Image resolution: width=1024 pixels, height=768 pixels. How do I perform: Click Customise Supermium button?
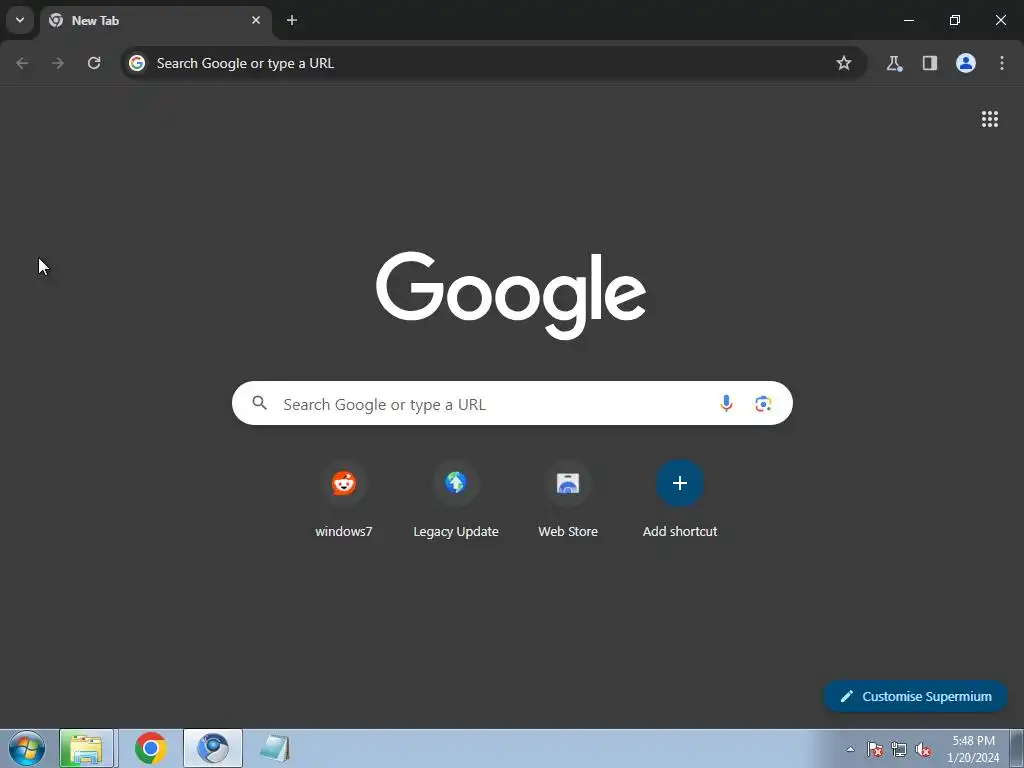pos(916,696)
